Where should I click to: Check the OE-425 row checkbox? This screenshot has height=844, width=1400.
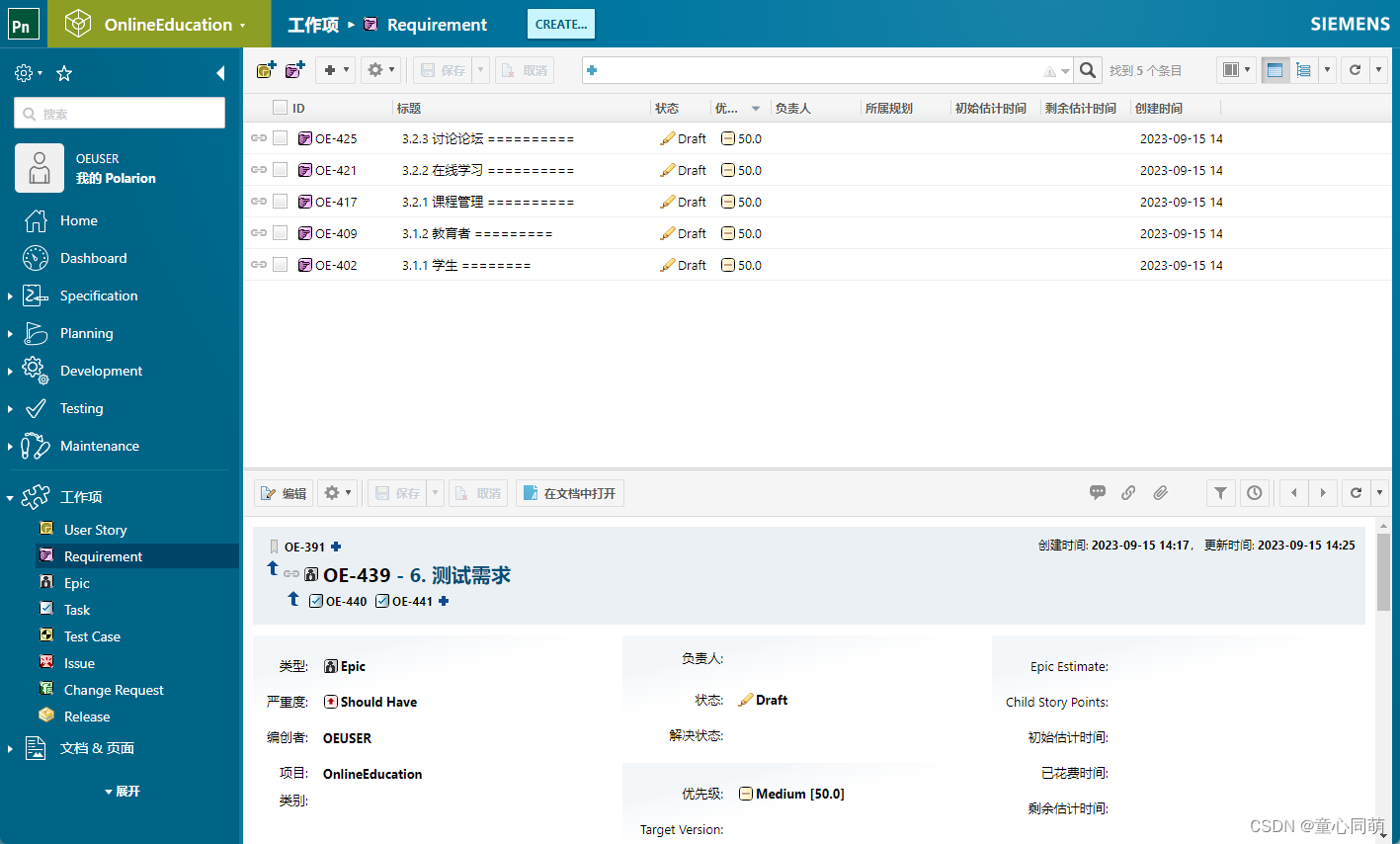click(280, 137)
